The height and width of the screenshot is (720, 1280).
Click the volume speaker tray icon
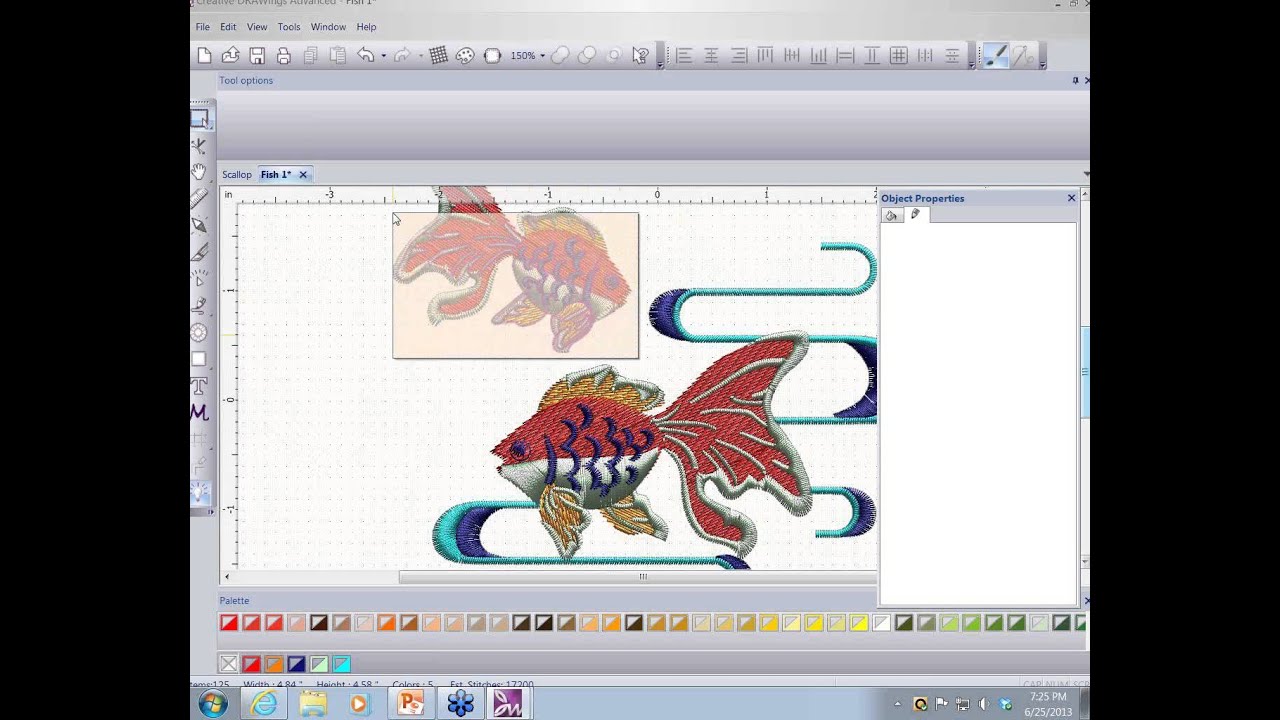coord(984,705)
